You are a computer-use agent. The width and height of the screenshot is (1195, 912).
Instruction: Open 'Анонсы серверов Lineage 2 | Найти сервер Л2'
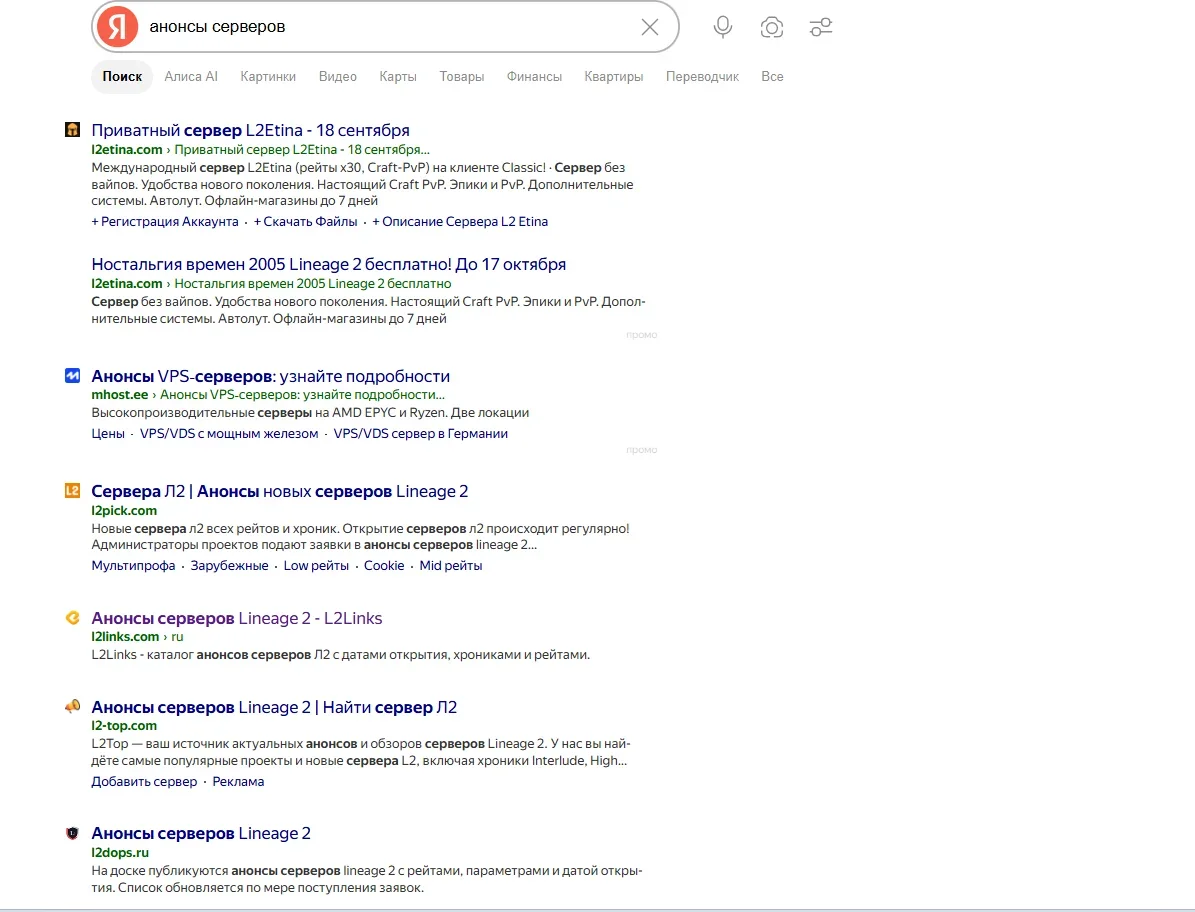274,708
